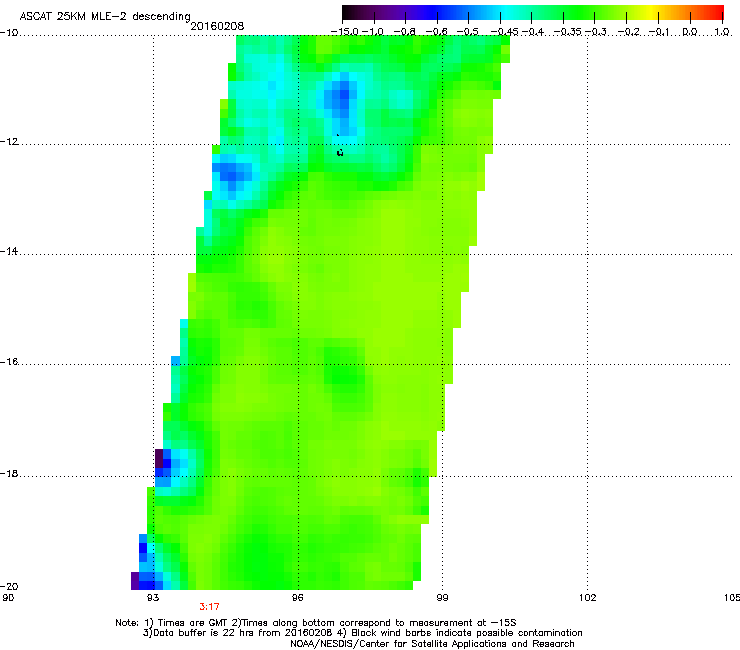Click the note line 'Data buffer is 22 hrs'
Image resolution: width=740 pixels, height=650 pixels.
pos(362,633)
